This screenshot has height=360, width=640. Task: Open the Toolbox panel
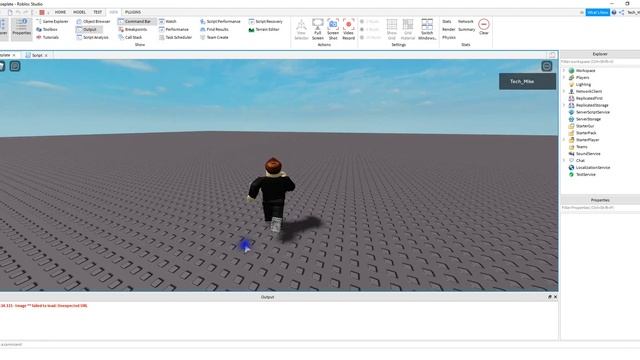[47, 29]
